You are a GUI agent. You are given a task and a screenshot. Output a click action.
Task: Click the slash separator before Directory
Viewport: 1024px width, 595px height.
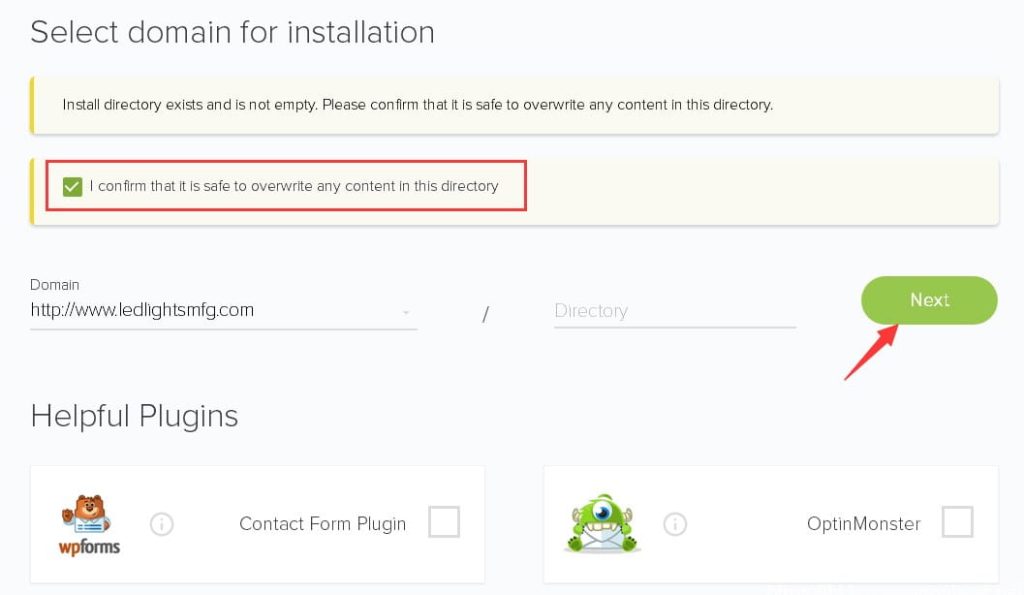click(x=486, y=314)
